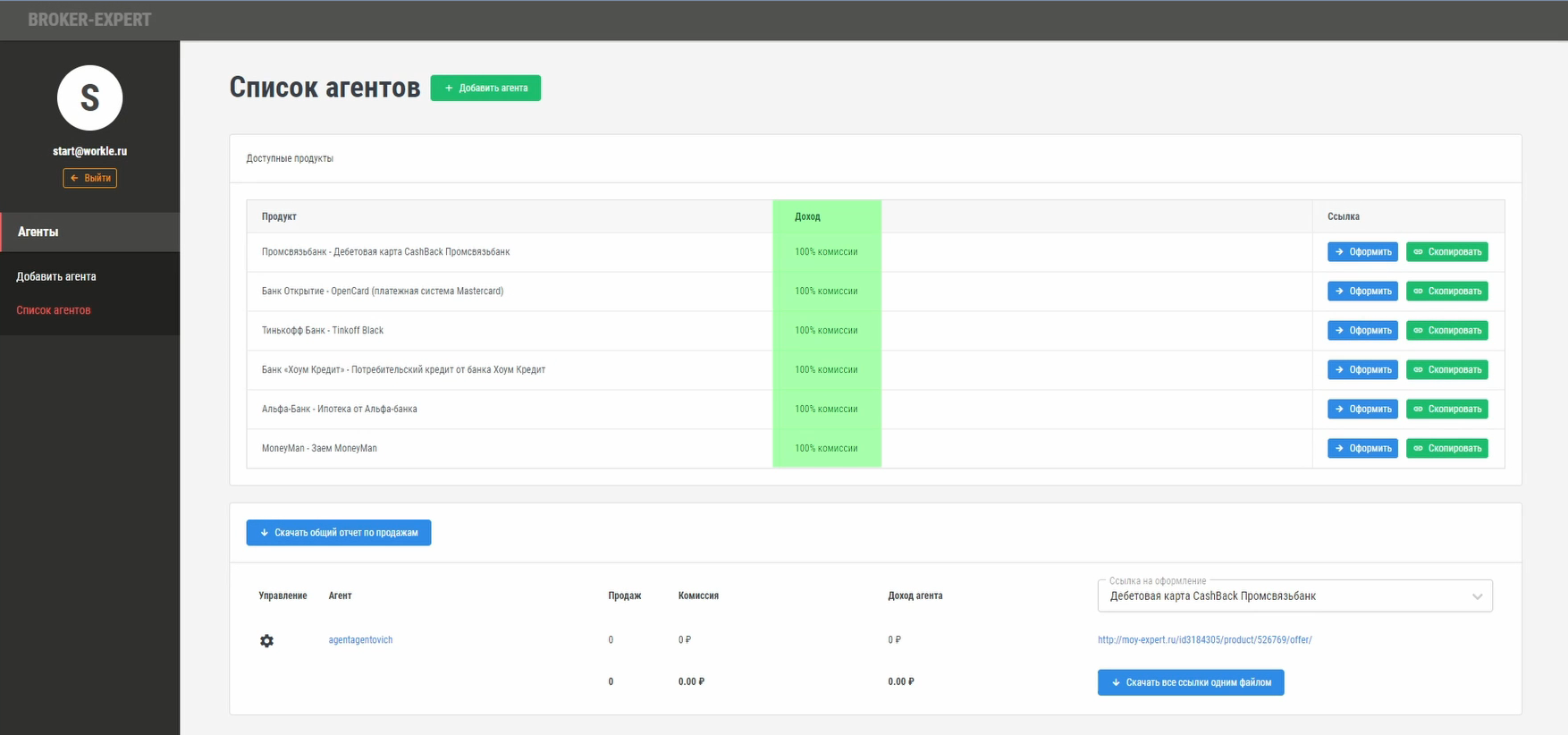Click Оформить for MoneyMan заем
The height and width of the screenshot is (735, 1568).
1362,449
